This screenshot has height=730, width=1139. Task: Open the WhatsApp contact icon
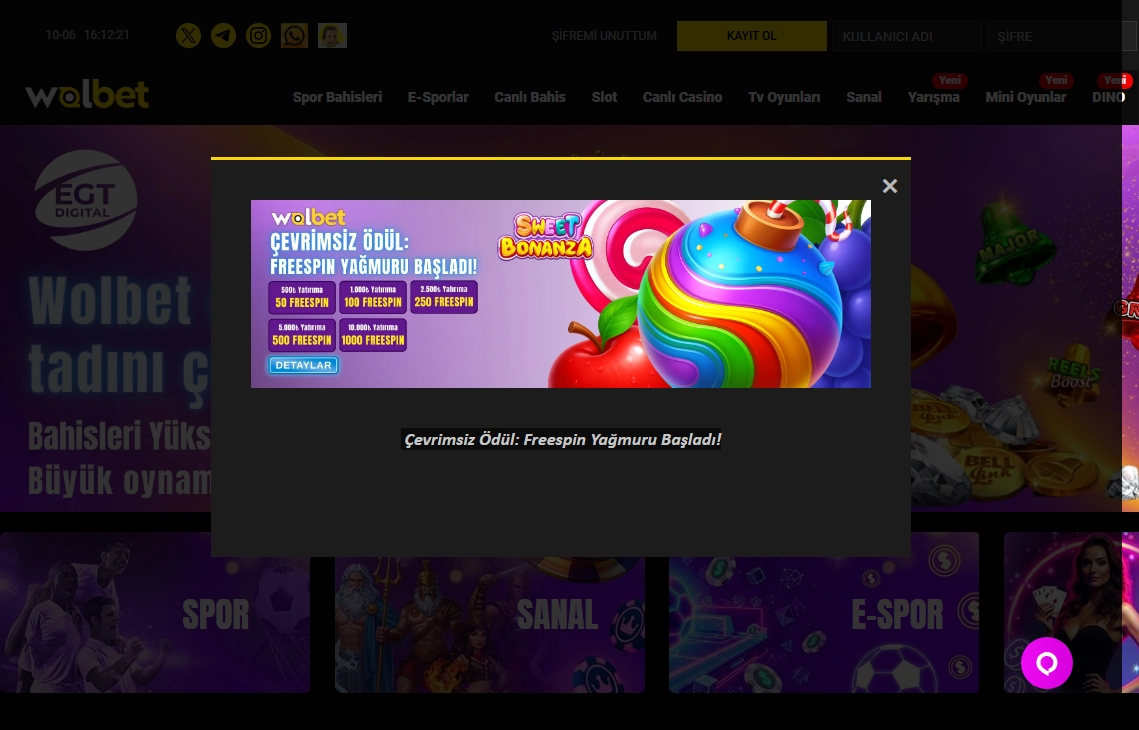coord(294,36)
